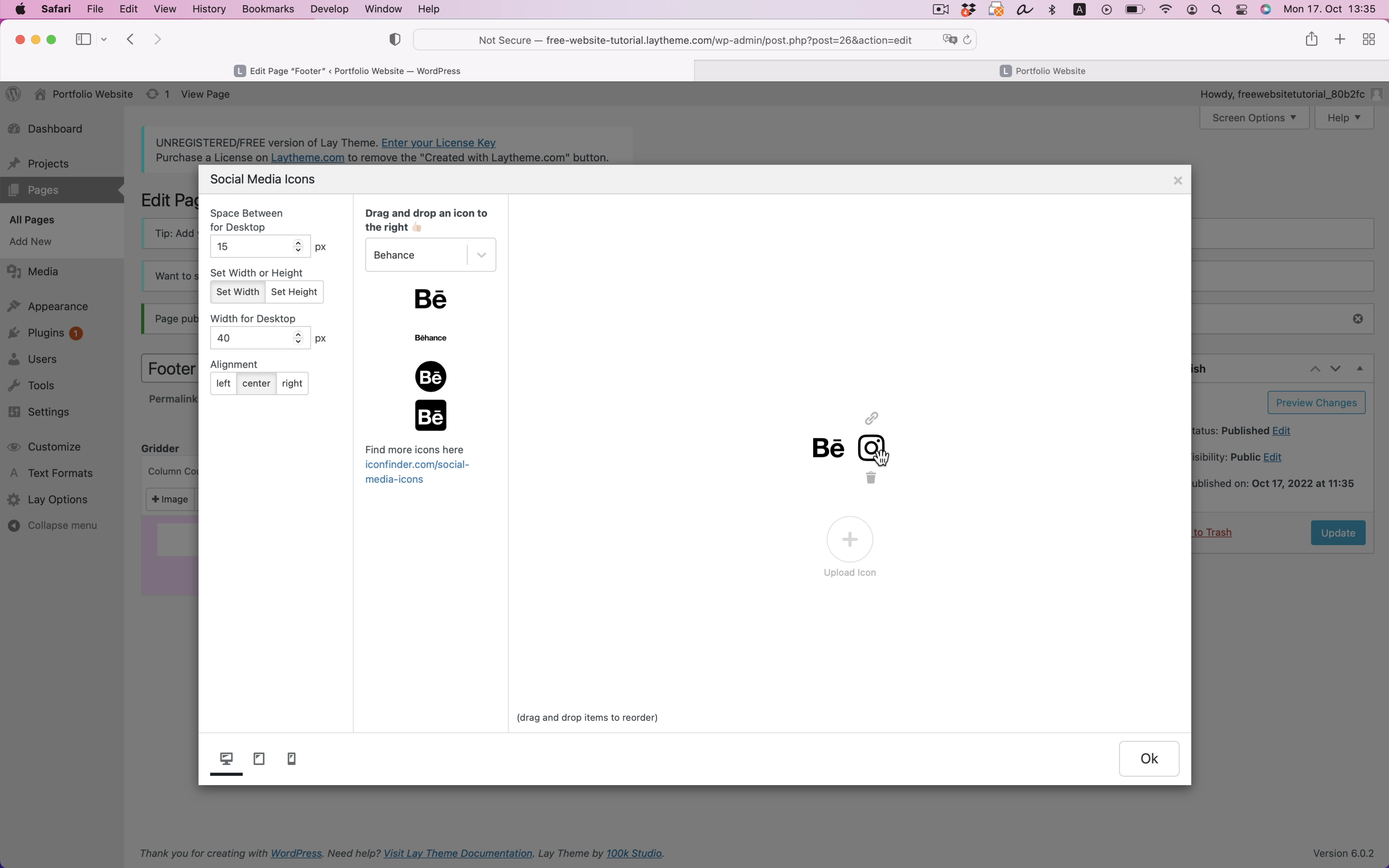1389x868 pixels.
Task: Open macOS Control Center icon
Action: [x=1242, y=9]
